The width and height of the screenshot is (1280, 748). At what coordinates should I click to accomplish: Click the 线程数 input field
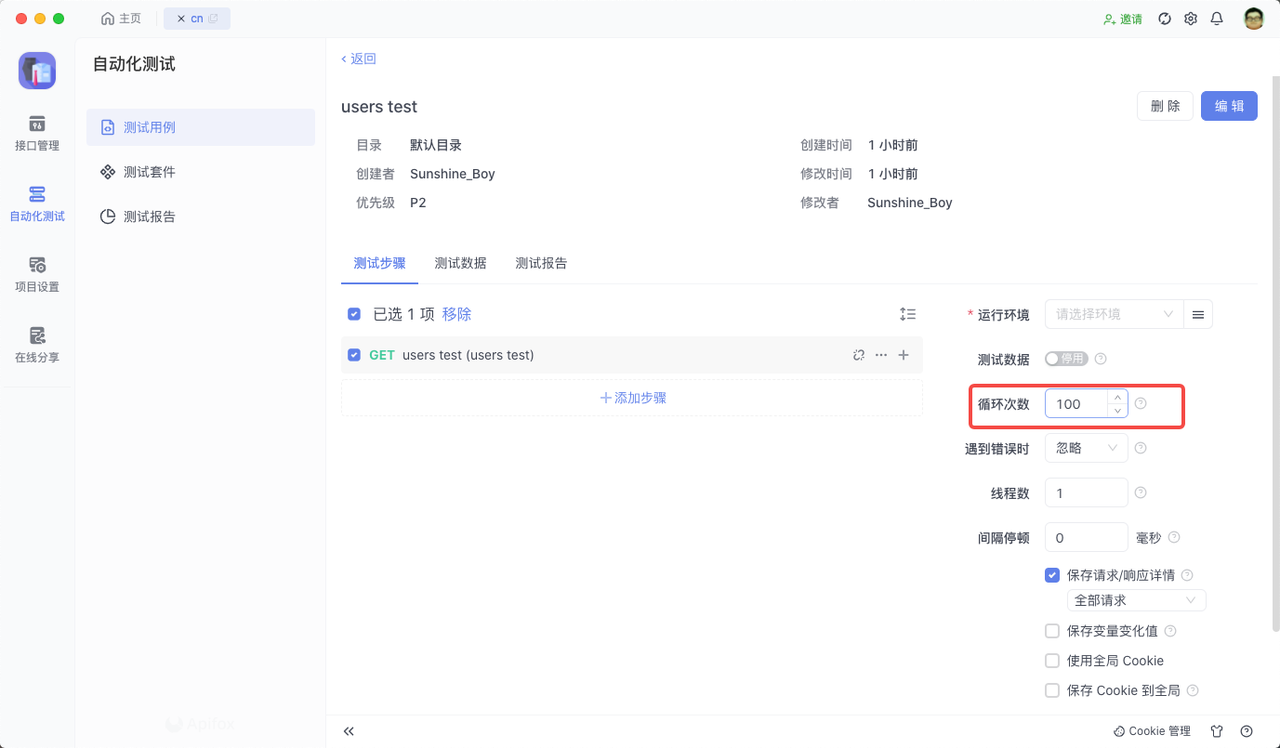[1086, 493]
